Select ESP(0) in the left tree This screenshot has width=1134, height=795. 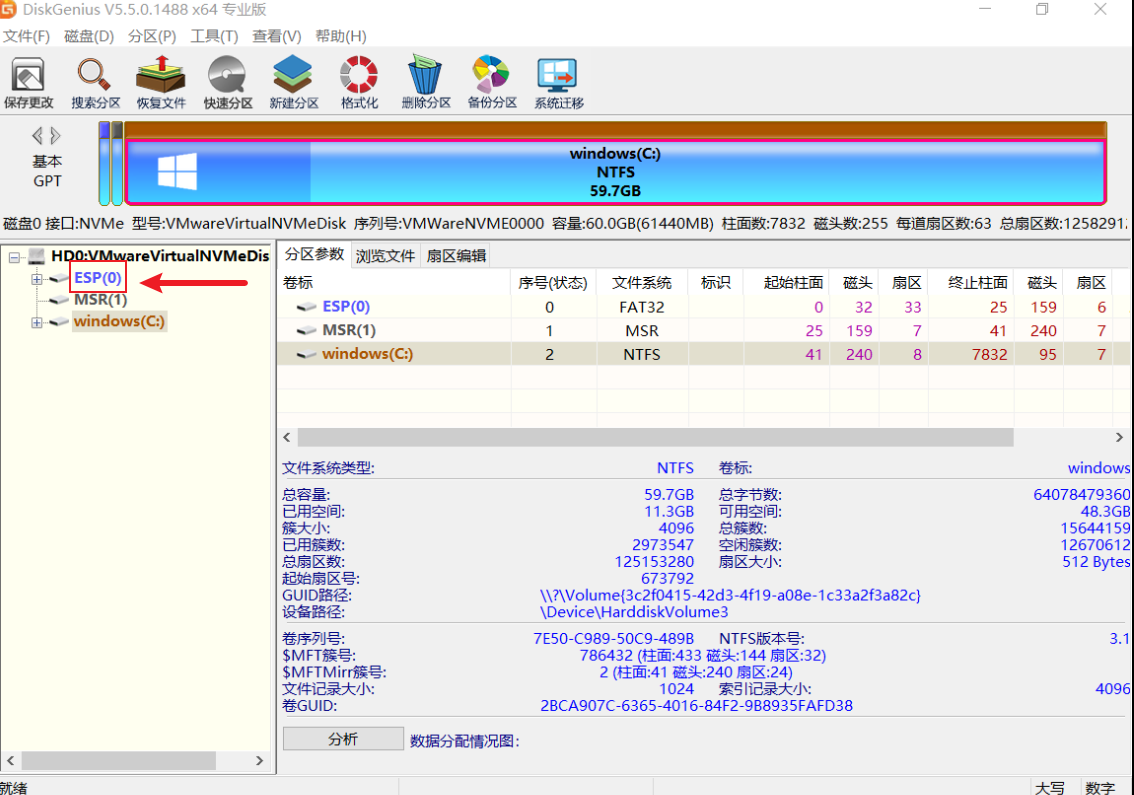(x=98, y=278)
